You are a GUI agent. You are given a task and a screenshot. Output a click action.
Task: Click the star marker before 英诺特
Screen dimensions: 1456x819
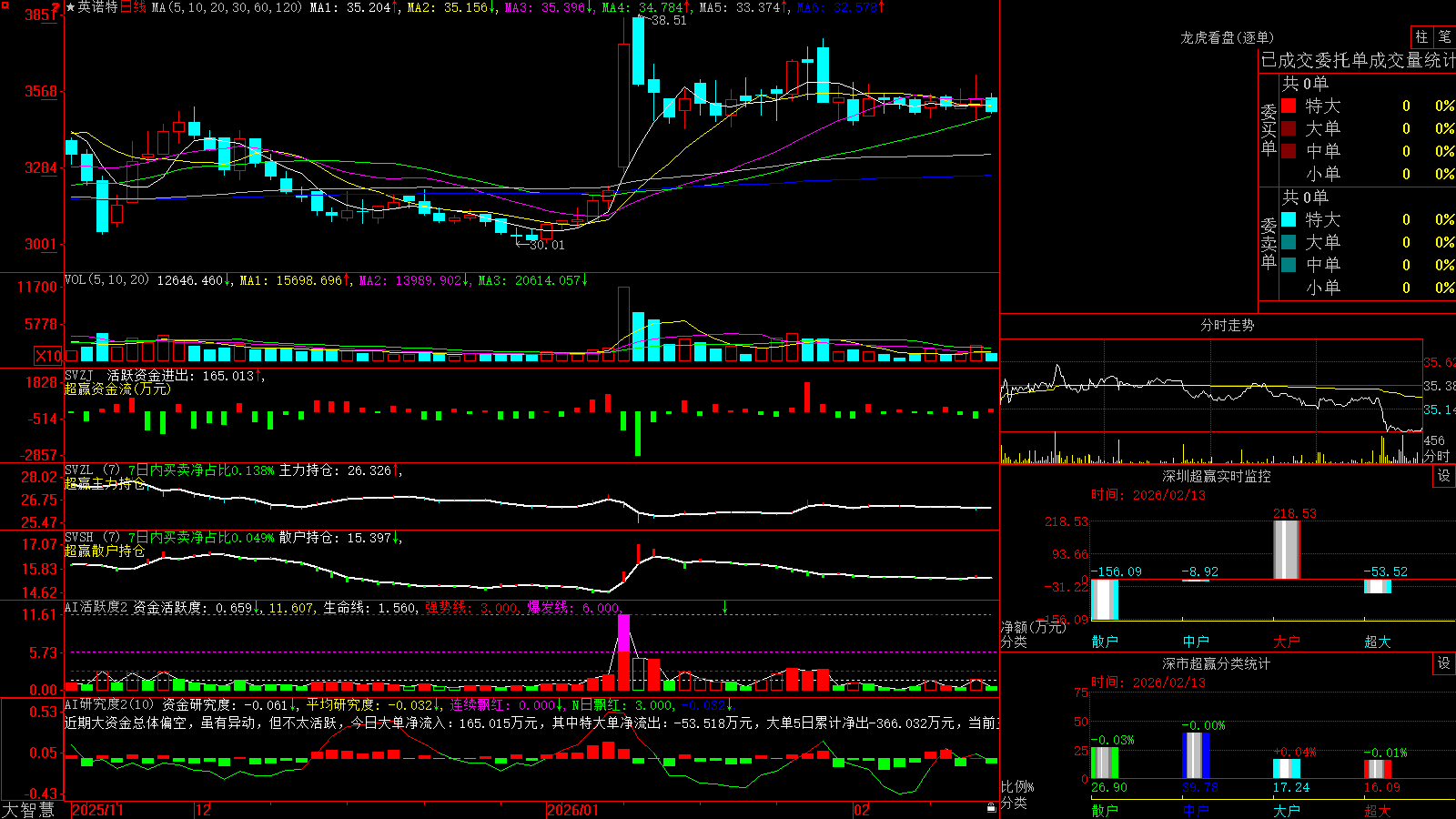71,7
